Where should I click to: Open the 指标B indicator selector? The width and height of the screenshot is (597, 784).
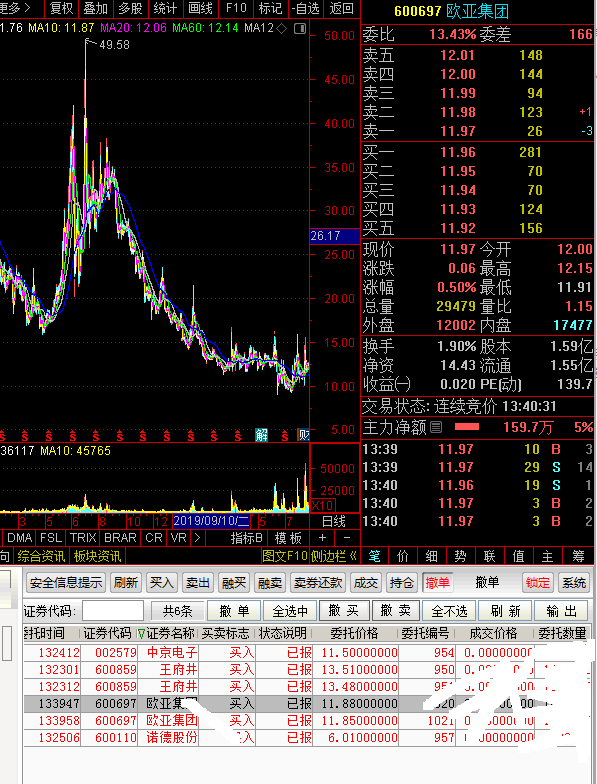click(246, 538)
